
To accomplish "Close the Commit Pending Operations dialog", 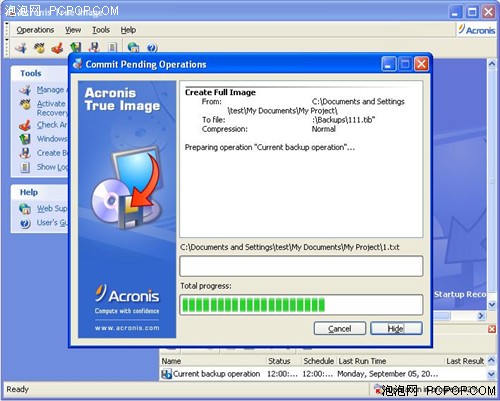I will click(x=421, y=64).
